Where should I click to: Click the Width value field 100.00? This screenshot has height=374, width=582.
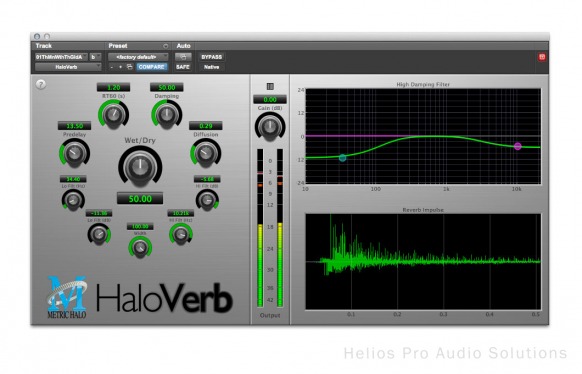pos(140,226)
